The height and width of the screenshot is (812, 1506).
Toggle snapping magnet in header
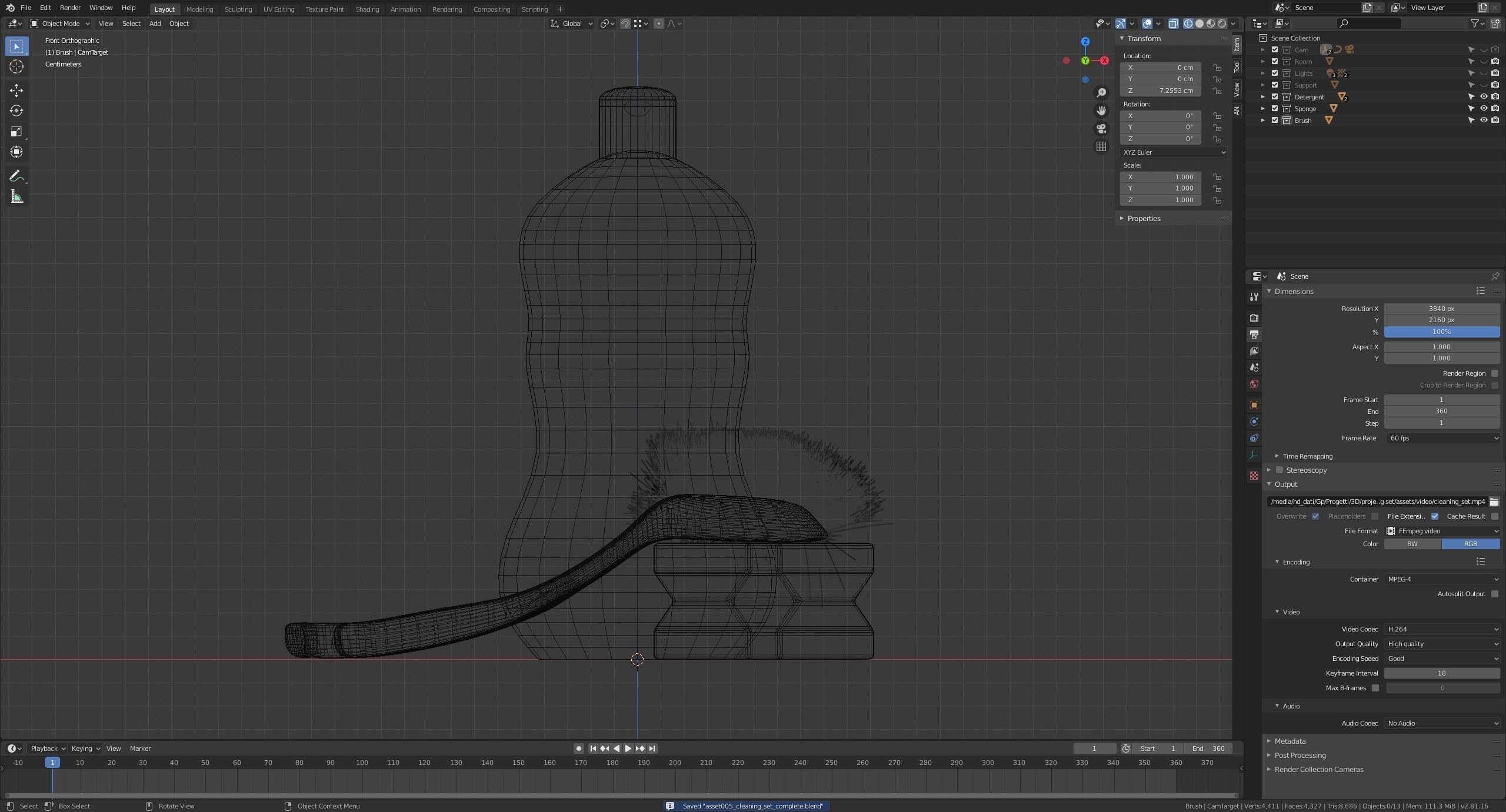(x=625, y=24)
